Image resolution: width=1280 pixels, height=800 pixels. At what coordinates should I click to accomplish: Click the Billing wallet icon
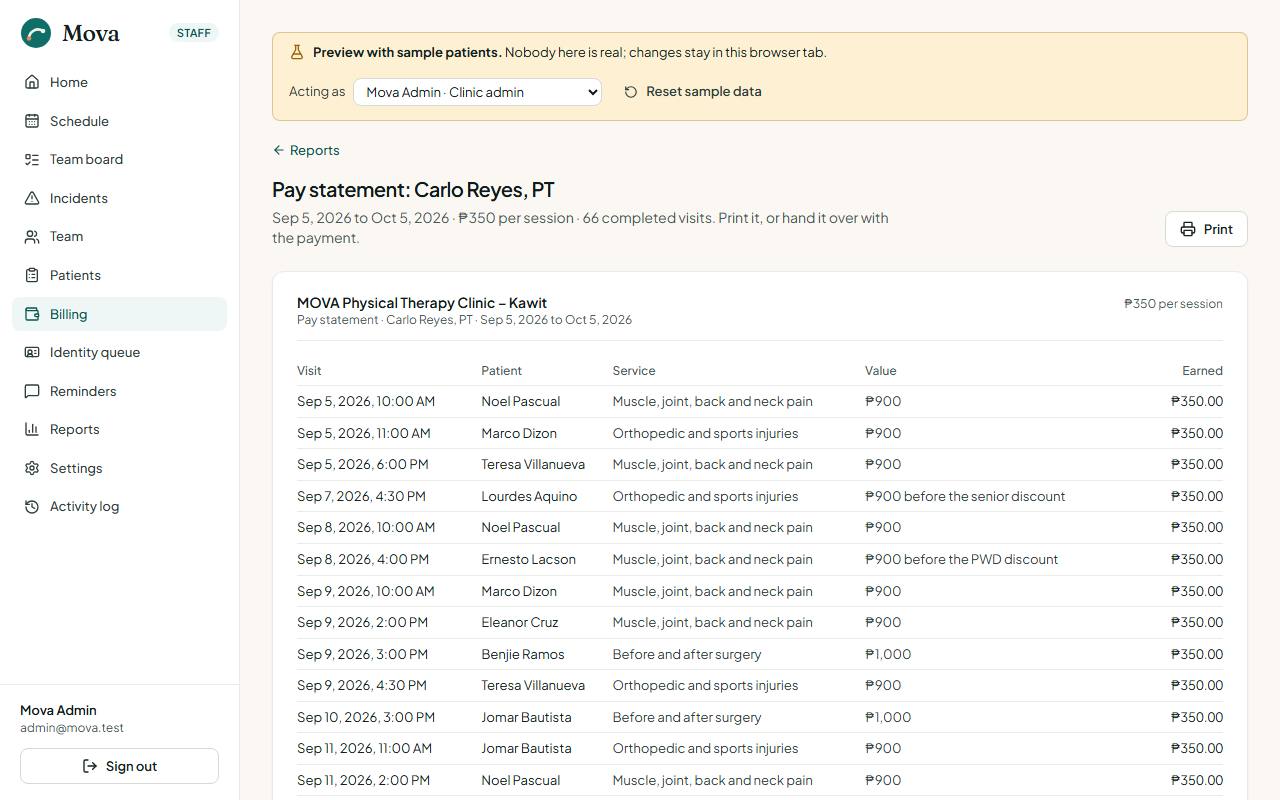[32, 314]
